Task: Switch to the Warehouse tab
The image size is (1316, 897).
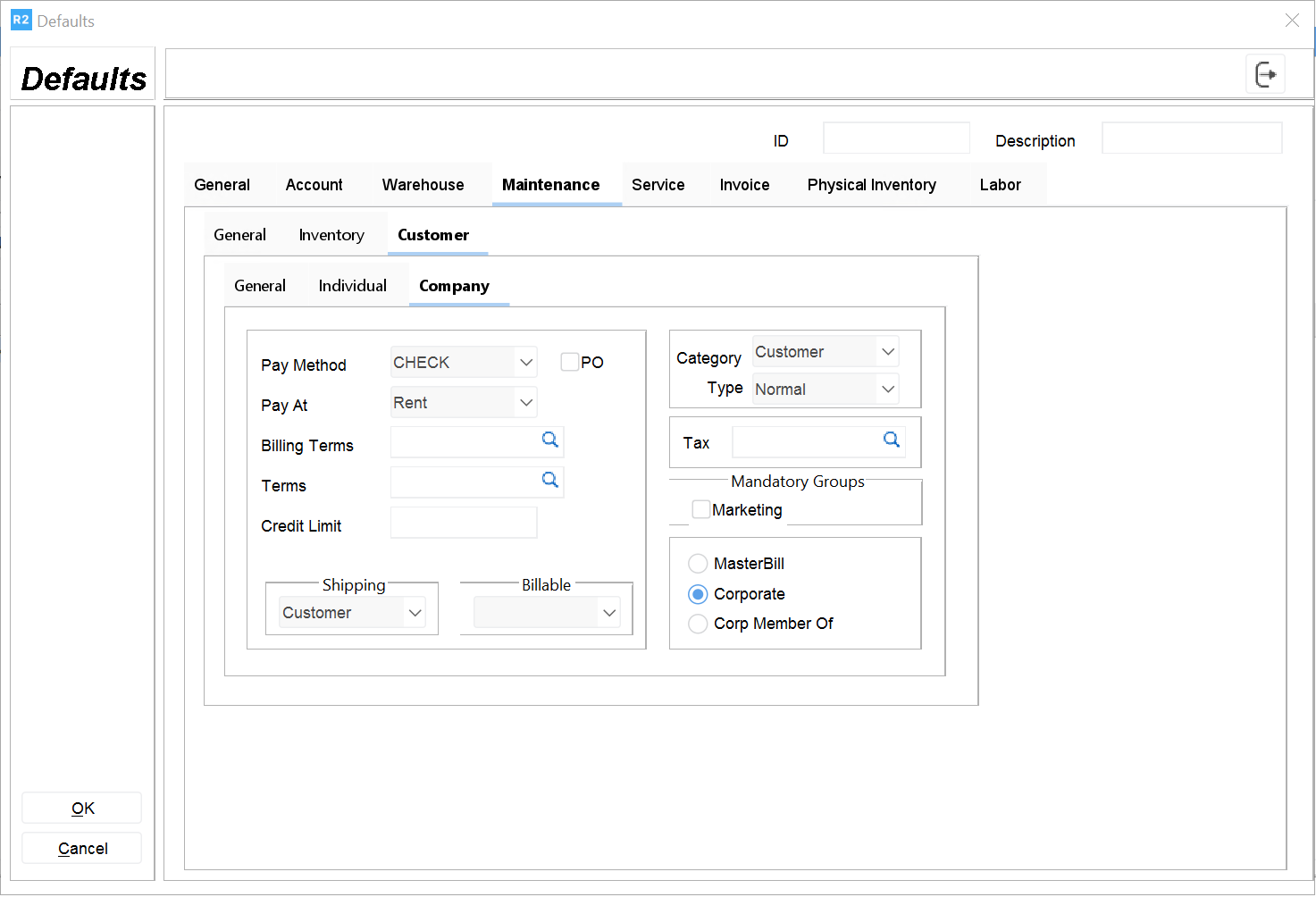Action: [423, 185]
